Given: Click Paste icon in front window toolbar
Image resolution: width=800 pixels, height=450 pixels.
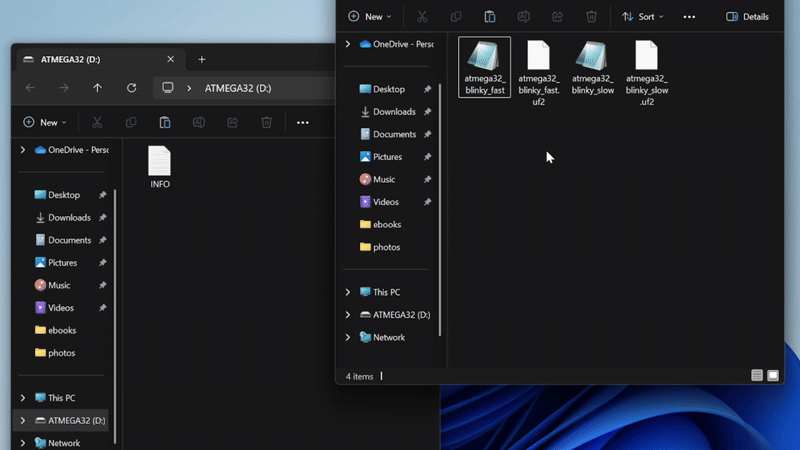Looking at the screenshot, I should 490,17.
